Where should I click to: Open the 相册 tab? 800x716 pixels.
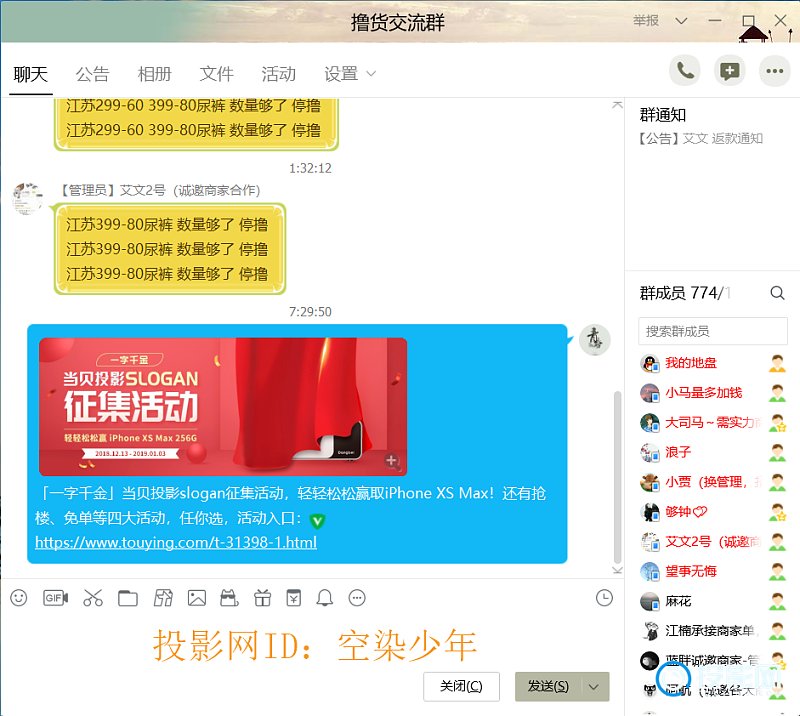coord(155,74)
